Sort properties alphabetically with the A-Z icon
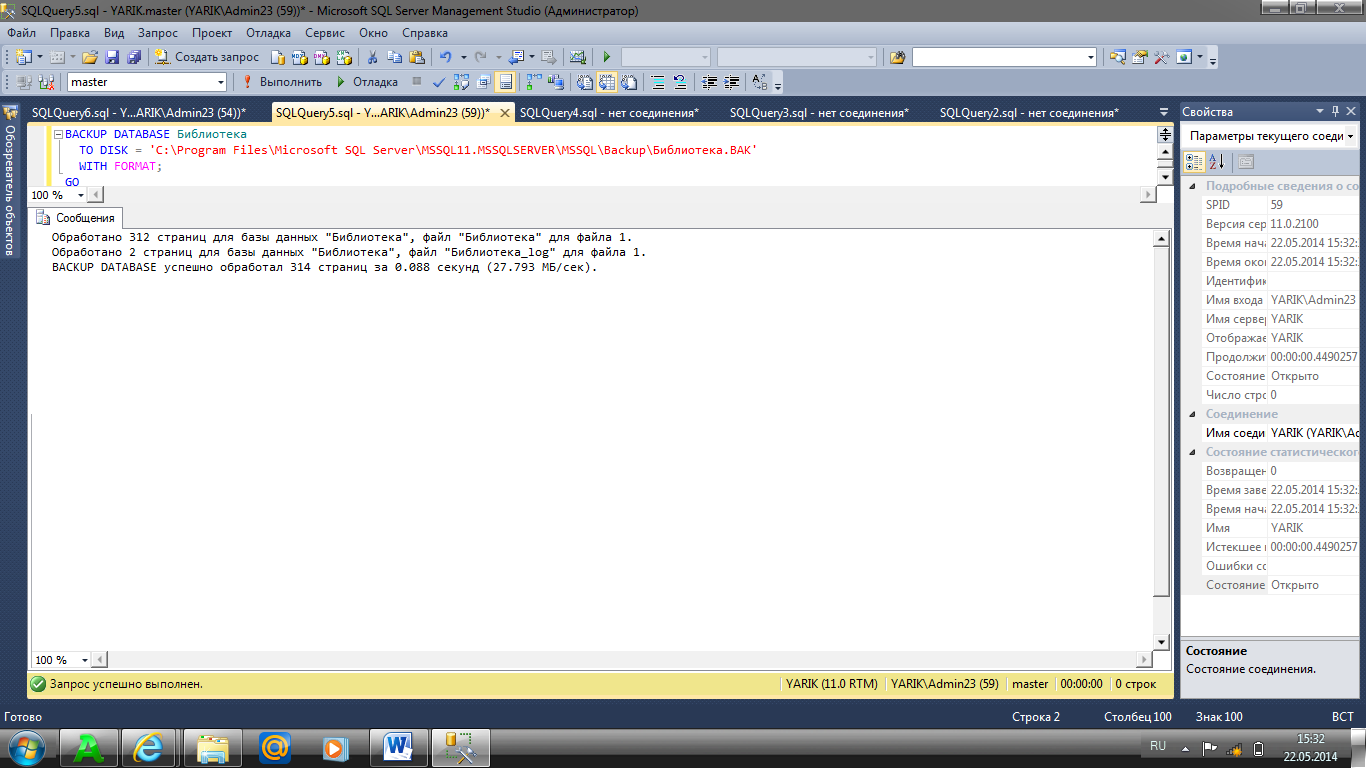Screen dimensions: 1366x768 (1217, 162)
